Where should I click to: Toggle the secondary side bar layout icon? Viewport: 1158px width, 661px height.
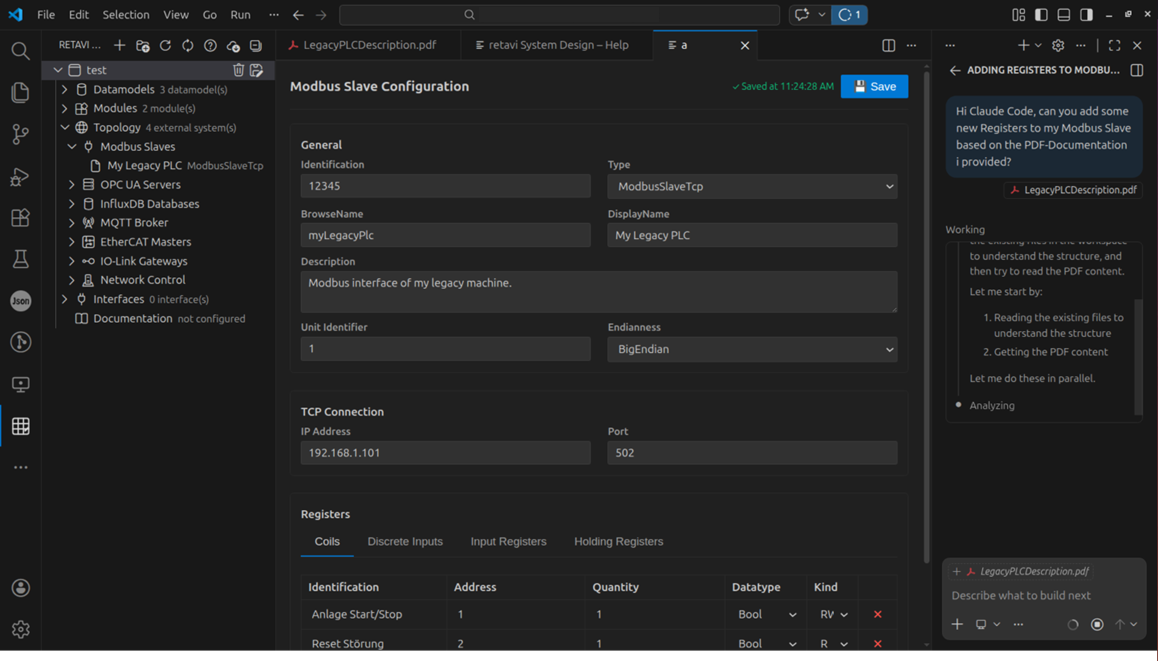1086,15
